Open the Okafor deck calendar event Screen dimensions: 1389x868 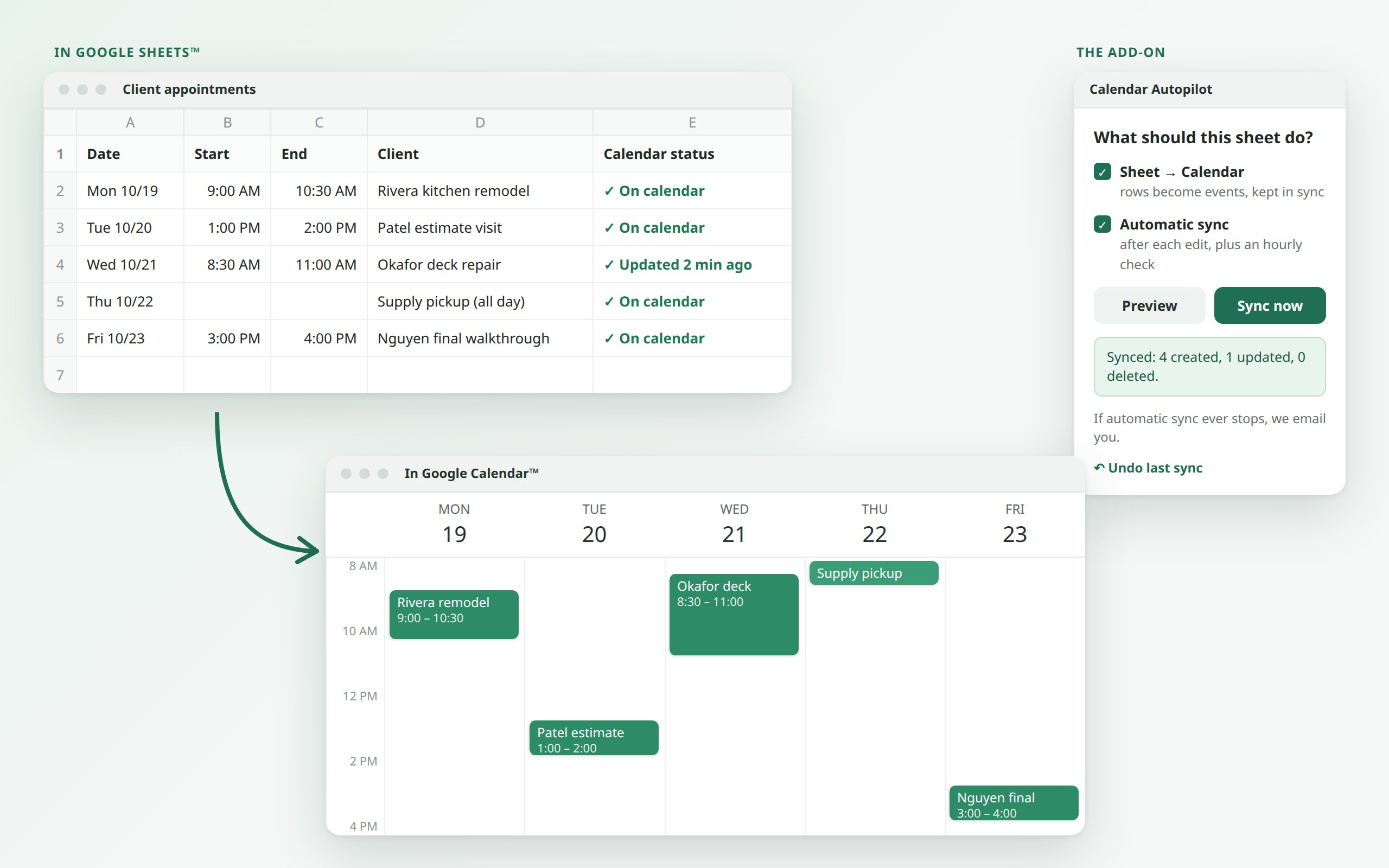click(734, 614)
